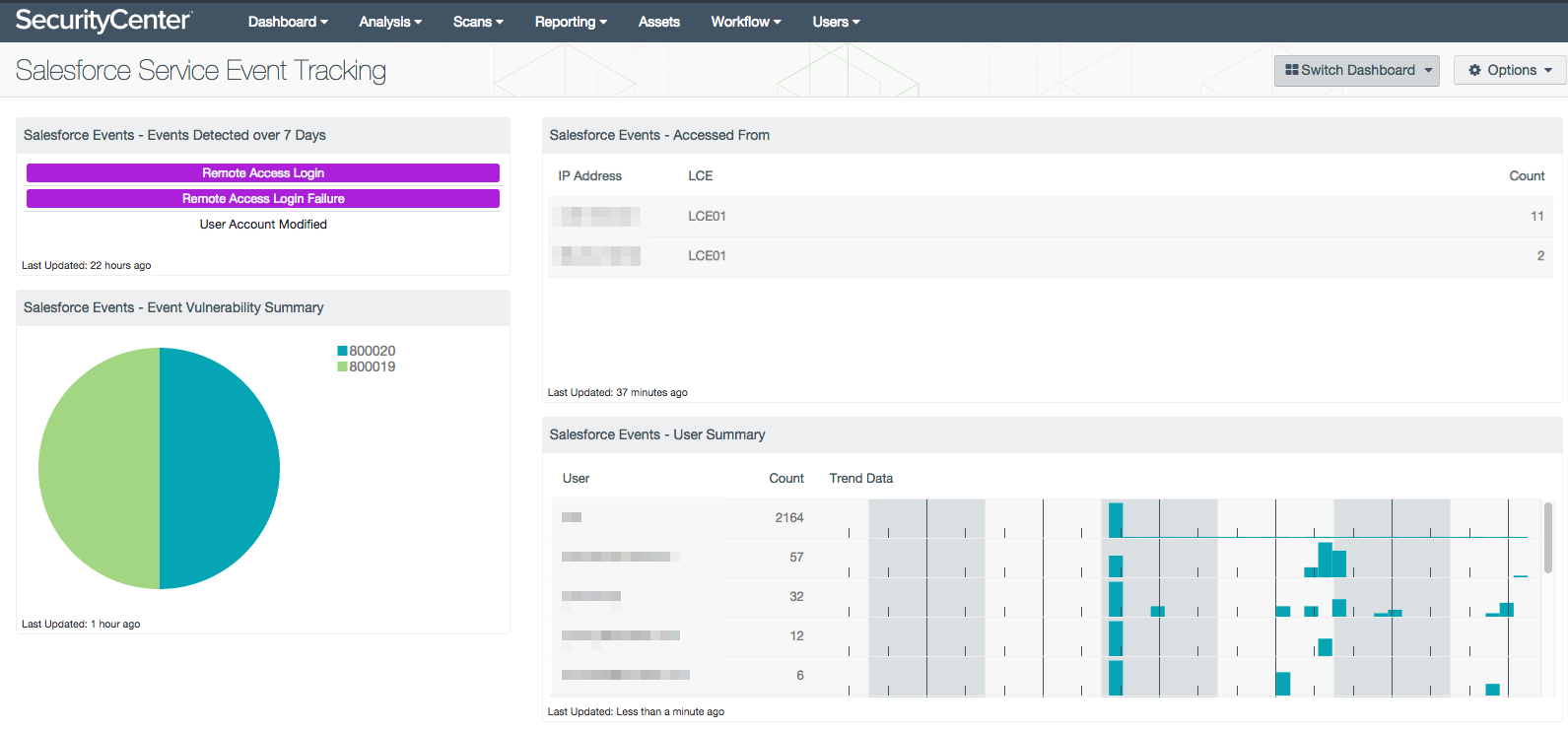The image size is (1568, 730).
Task: Click the IP Address column header
Action: pyautogui.click(x=589, y=175)
